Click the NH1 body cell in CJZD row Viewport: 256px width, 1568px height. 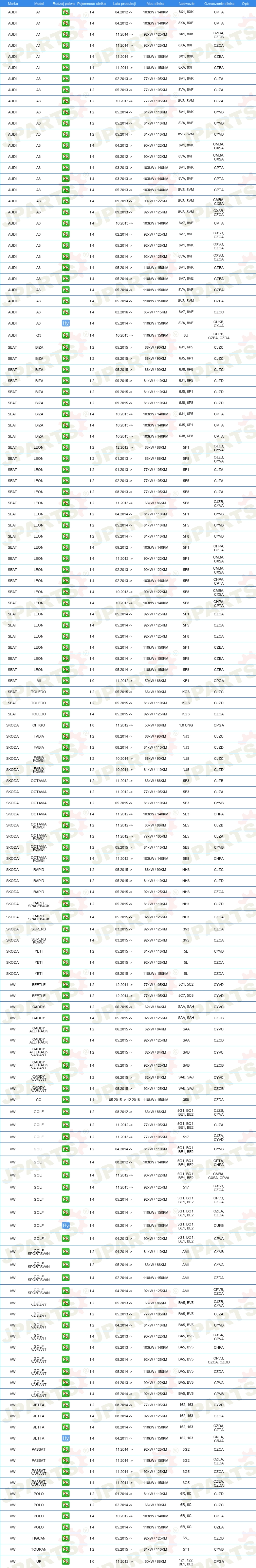186,904
